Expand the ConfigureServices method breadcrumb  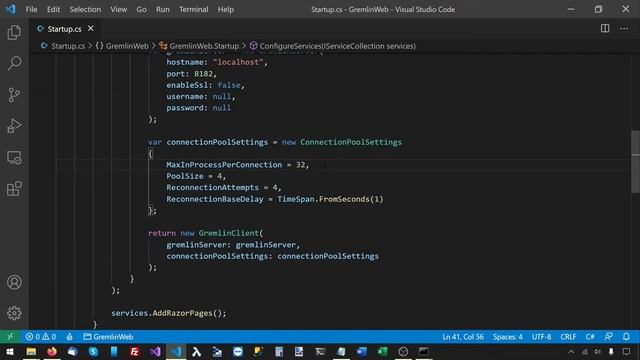pos(333,46)
